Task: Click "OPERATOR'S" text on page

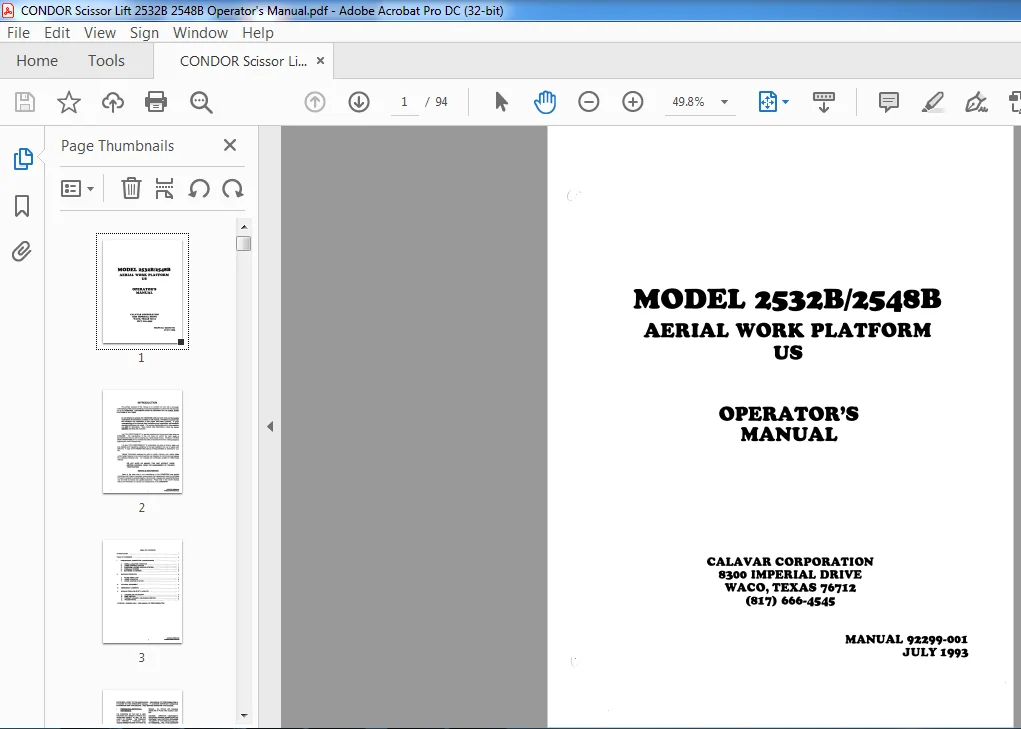Action: (x=789, y=413)
